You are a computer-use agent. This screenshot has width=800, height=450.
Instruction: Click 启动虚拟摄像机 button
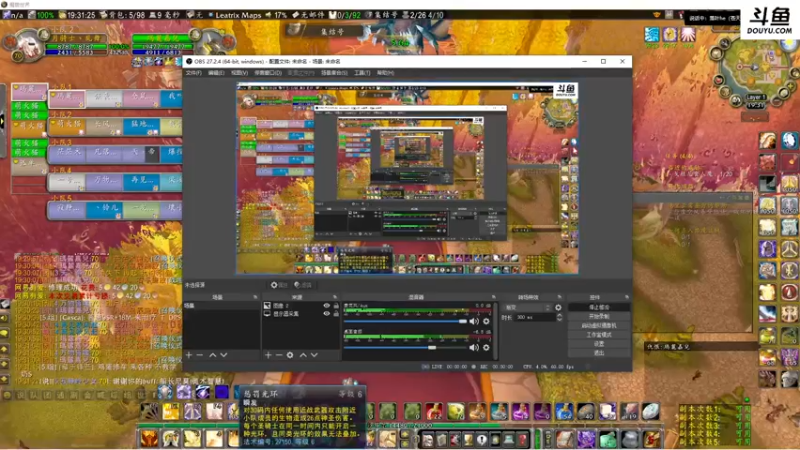(598, 326)
